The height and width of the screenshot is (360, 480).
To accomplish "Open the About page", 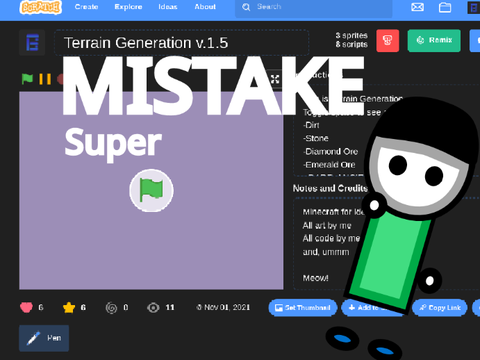I will tap(205, 7).
